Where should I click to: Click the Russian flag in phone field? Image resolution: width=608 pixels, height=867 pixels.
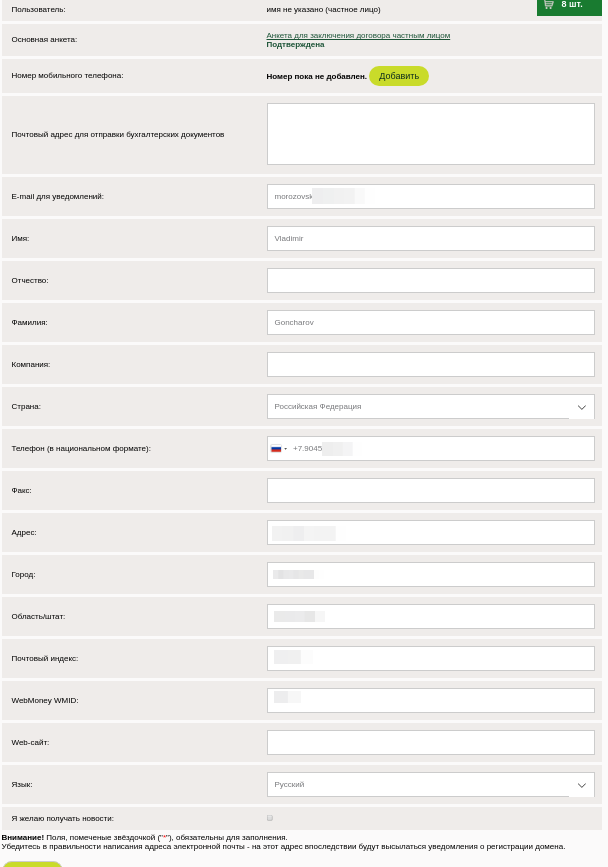click(276, 448)
